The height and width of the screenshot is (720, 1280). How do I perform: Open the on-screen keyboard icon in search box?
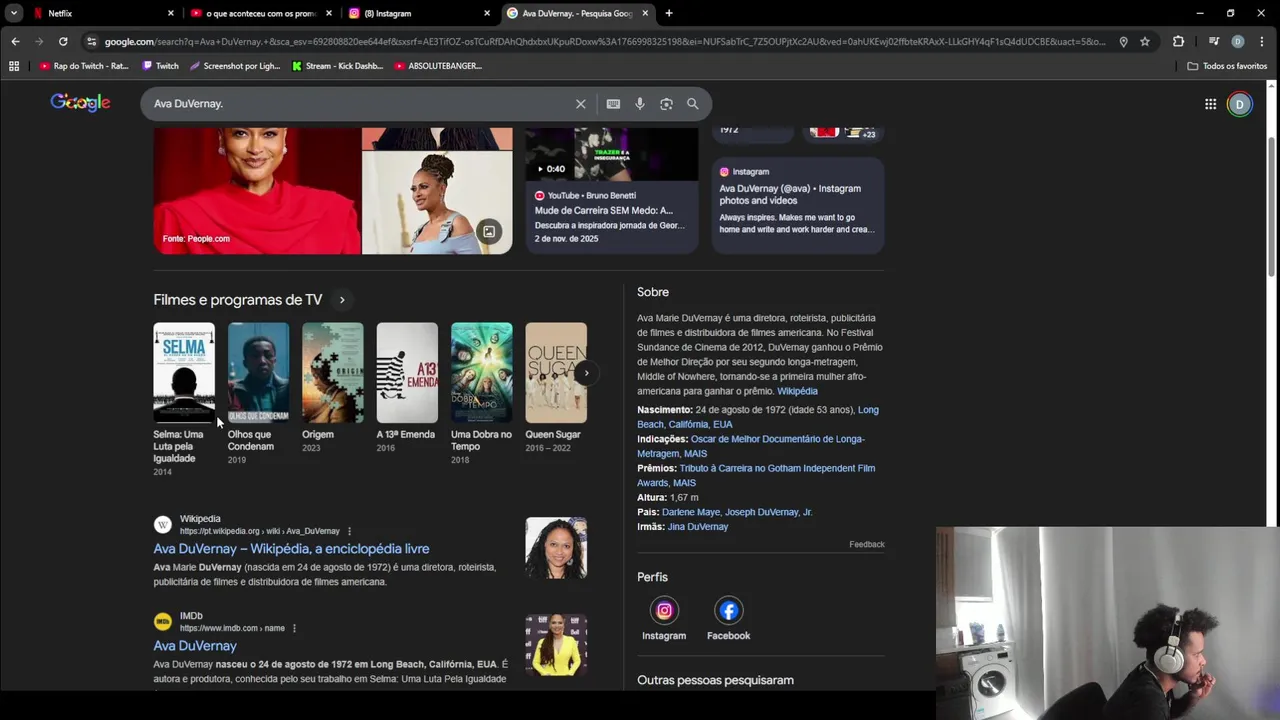[613, 104]
